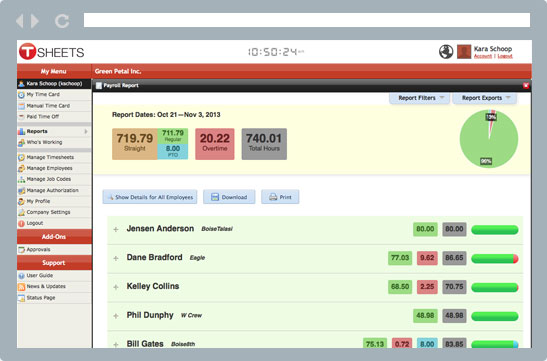Click the browser forward arrow
This screenshot has width=547, height=361.
(x=35, y=21)
